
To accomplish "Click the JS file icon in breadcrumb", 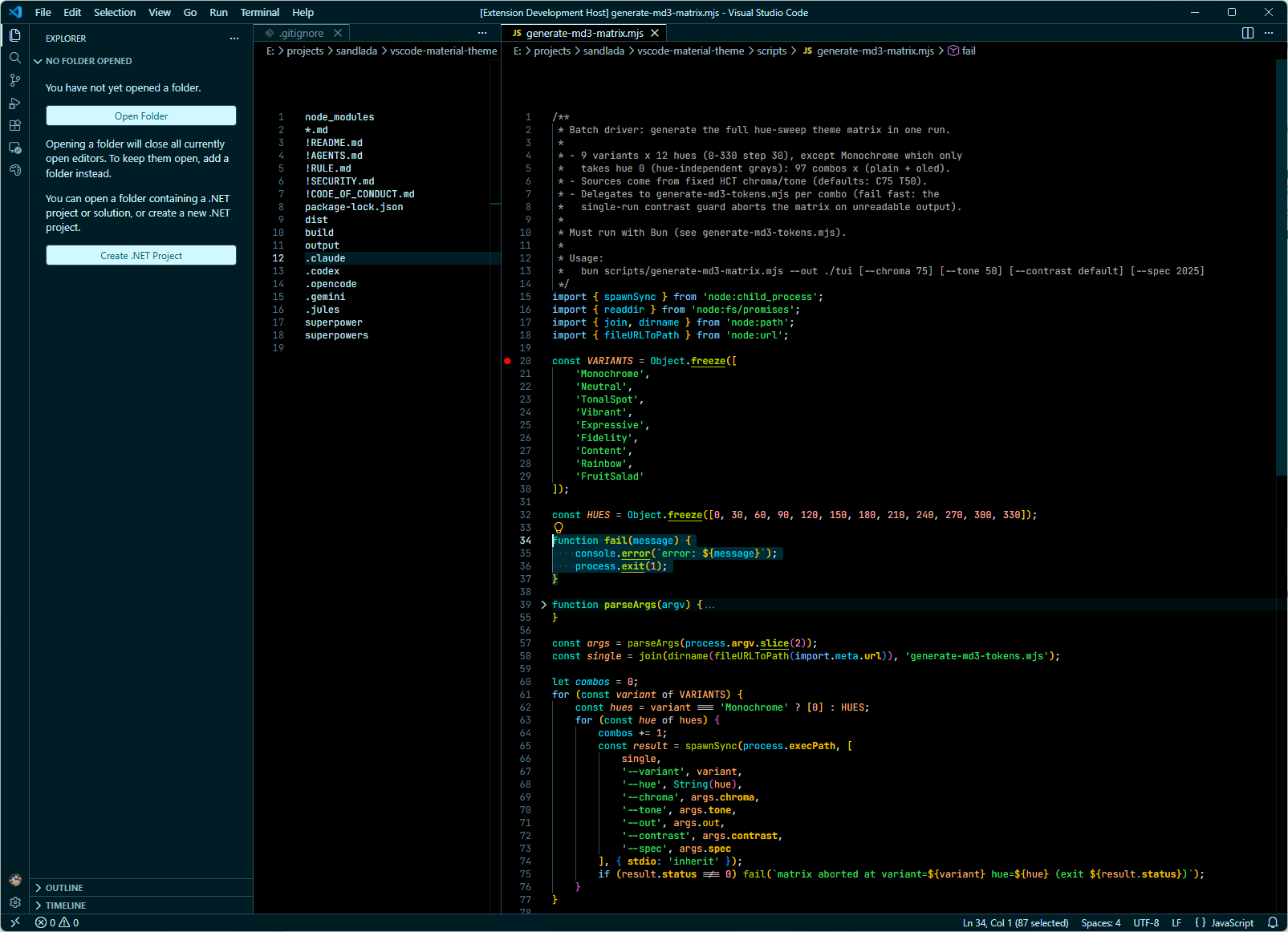I will pyautogui.click(x=807, y=51).
